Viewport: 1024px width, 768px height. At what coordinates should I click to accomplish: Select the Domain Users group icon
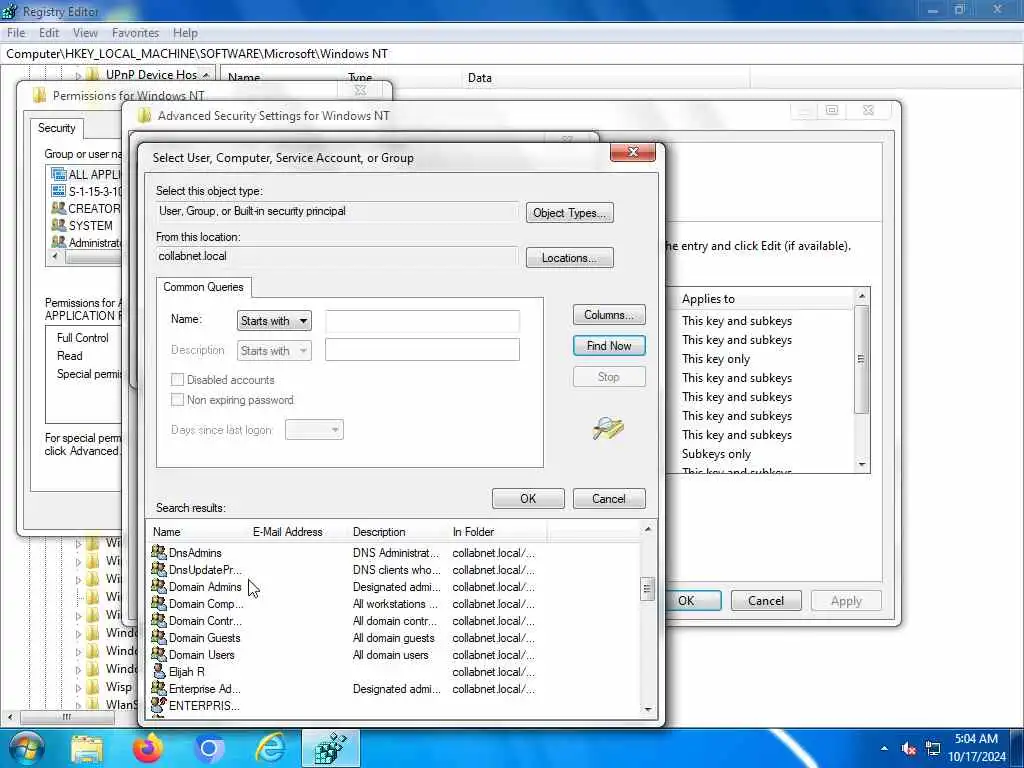159,654
